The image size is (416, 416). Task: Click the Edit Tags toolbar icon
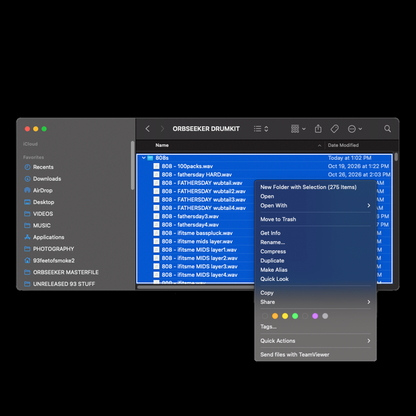coord(335,129)
